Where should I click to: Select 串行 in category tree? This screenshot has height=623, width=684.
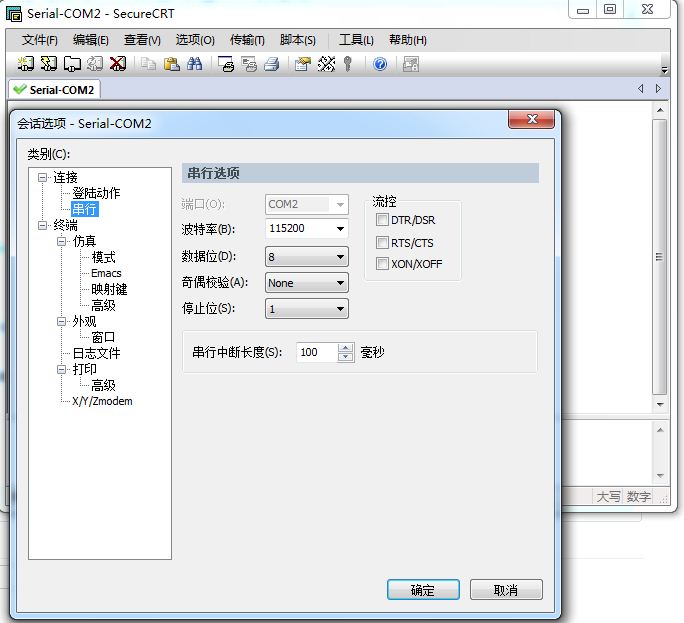point(85,209)
